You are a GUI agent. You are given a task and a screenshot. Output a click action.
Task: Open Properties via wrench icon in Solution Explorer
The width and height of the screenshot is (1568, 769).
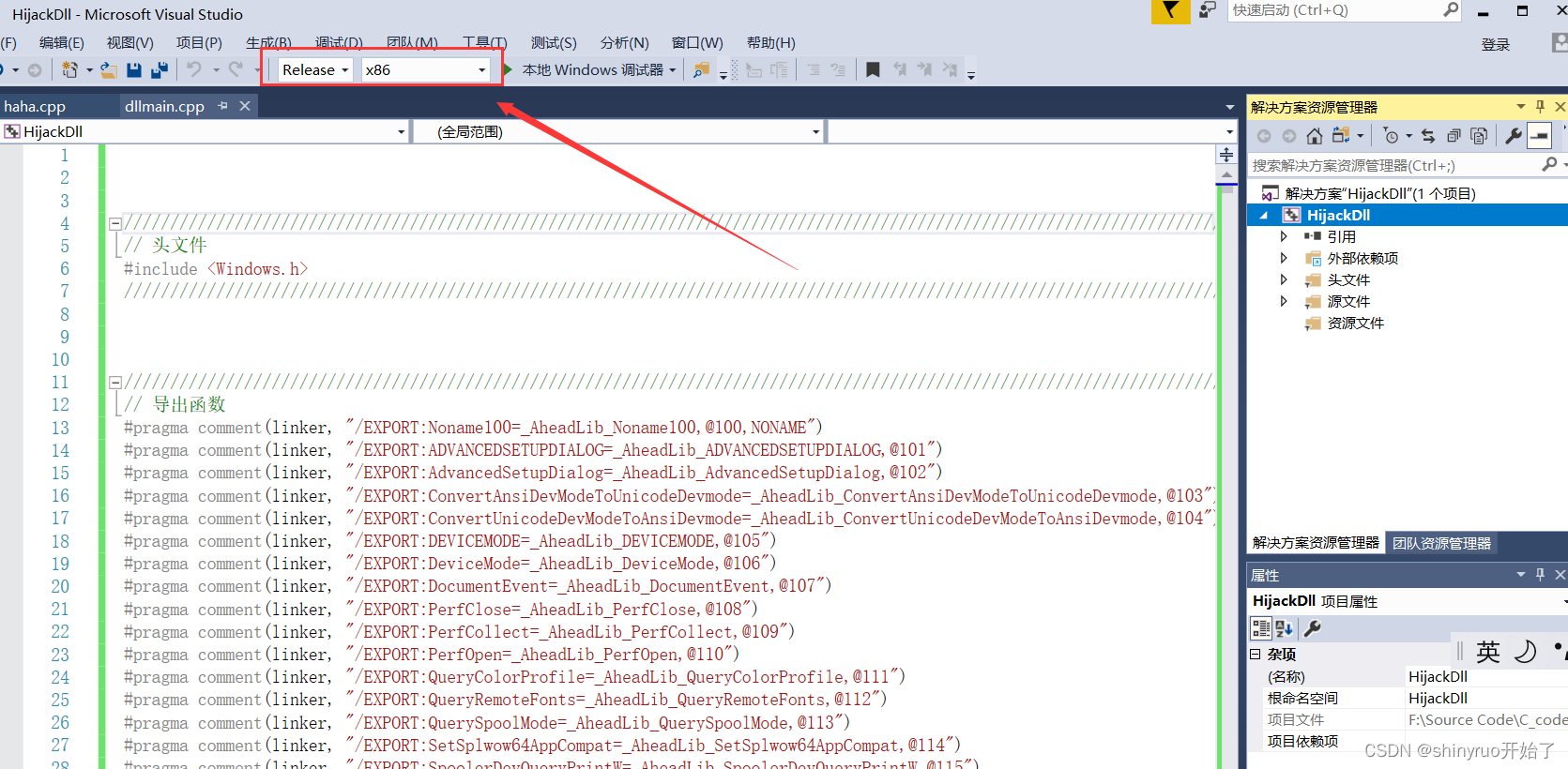tap(1514, 136)
